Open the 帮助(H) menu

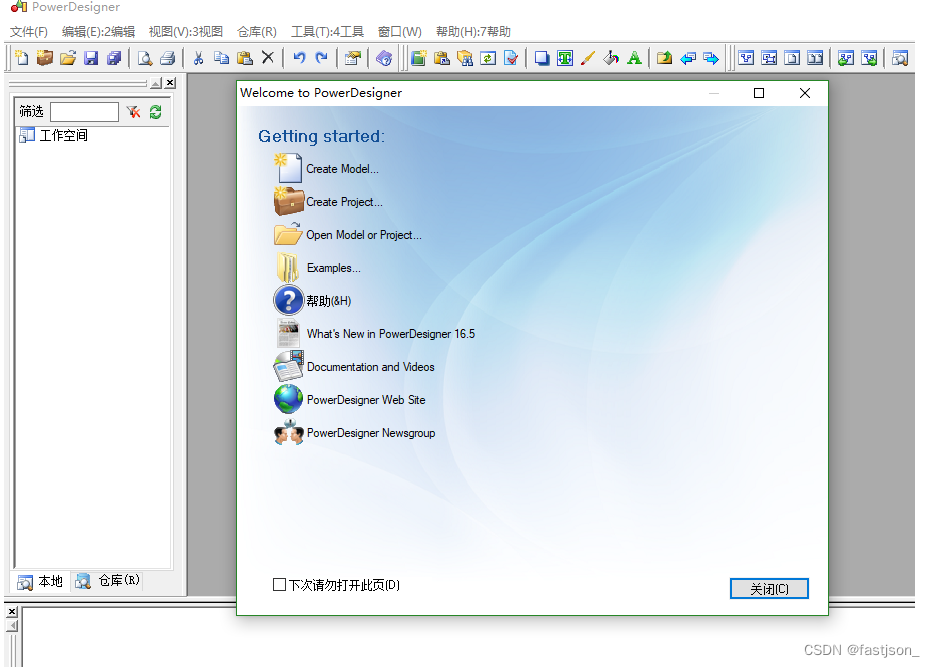(x=473, y=32)
